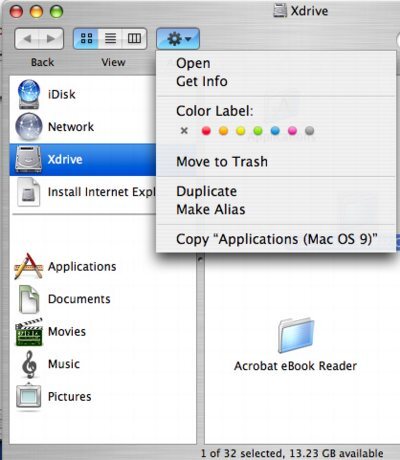
Task: Choose Move to Trash
Action: (x=276, y=162)
